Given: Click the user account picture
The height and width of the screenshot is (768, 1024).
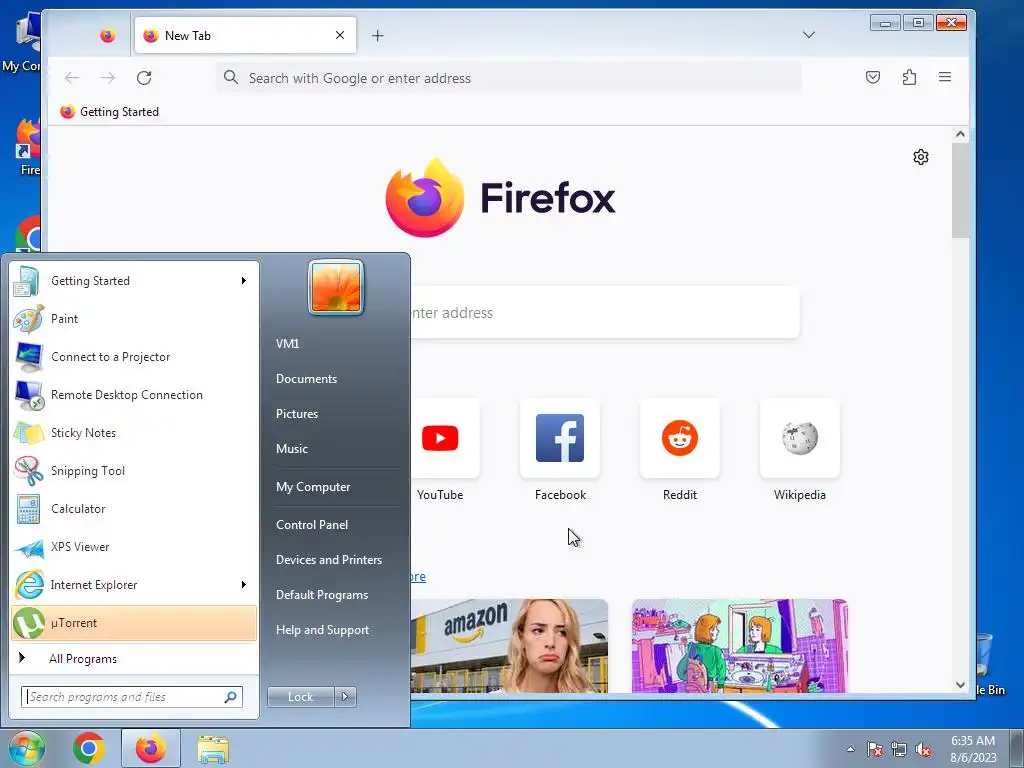Looking at the screenshot, I should point(336,287).
